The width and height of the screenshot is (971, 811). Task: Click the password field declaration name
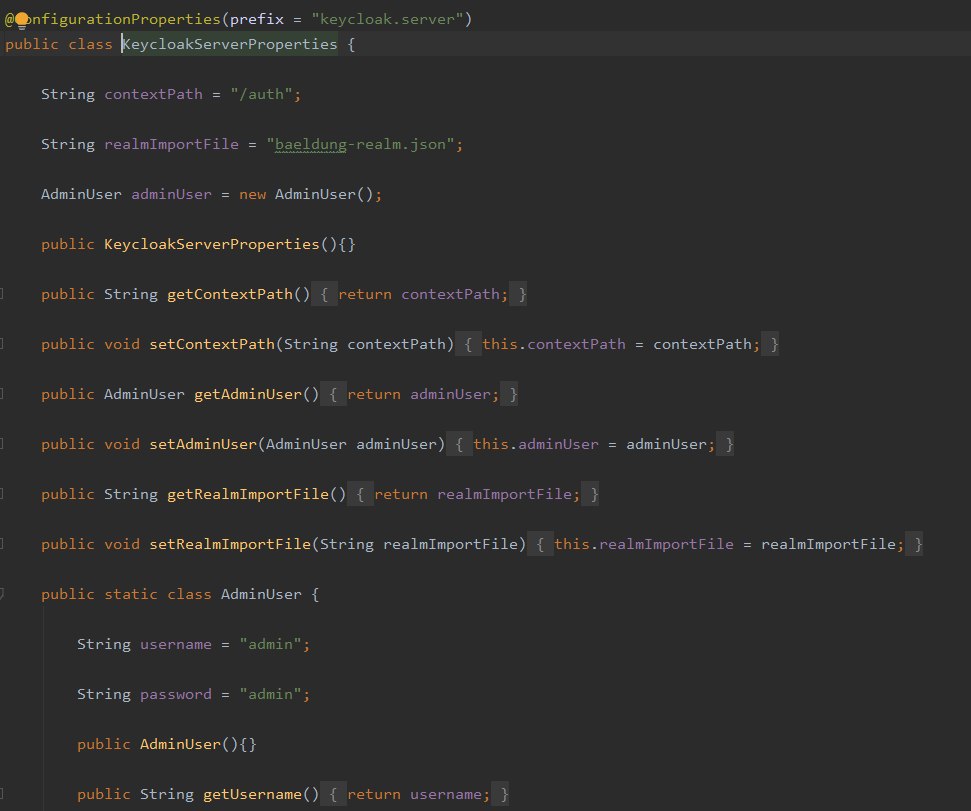pyautogui.click(x=176, y=695)
